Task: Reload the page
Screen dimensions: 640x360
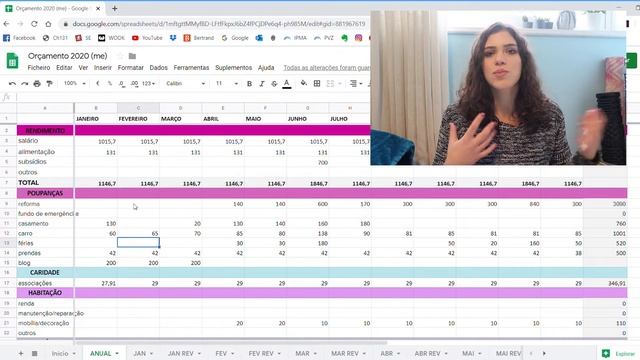Action: pyautogui.click(x=34, y=24)
